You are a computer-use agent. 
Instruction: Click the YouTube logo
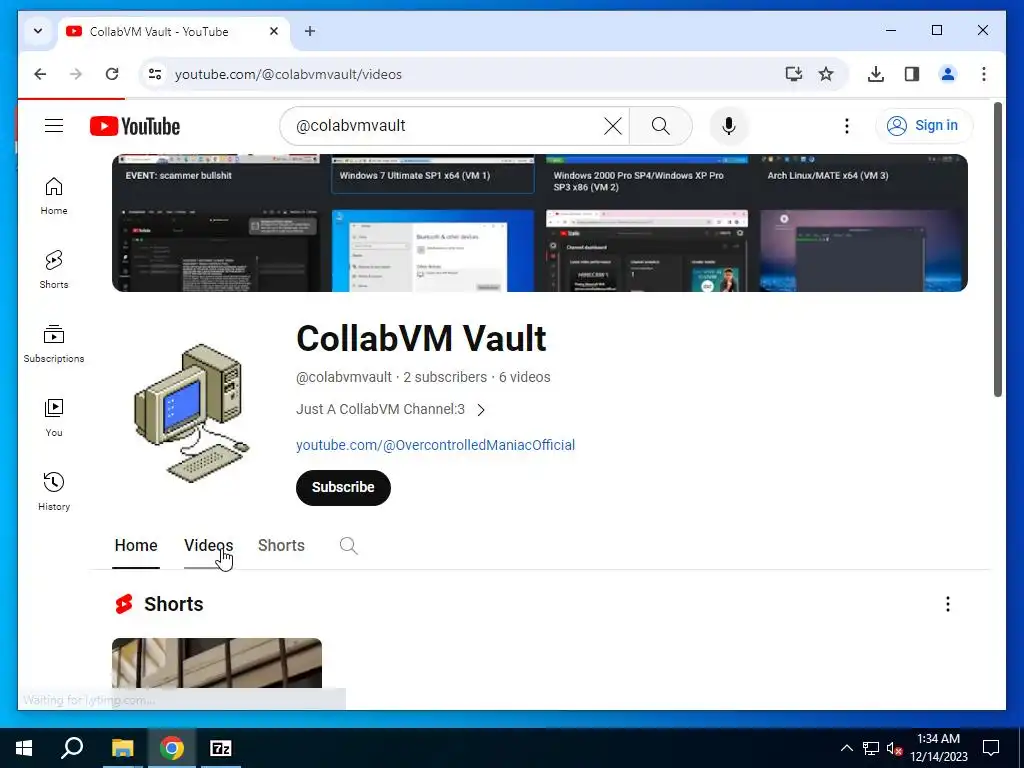pos(135,126)
